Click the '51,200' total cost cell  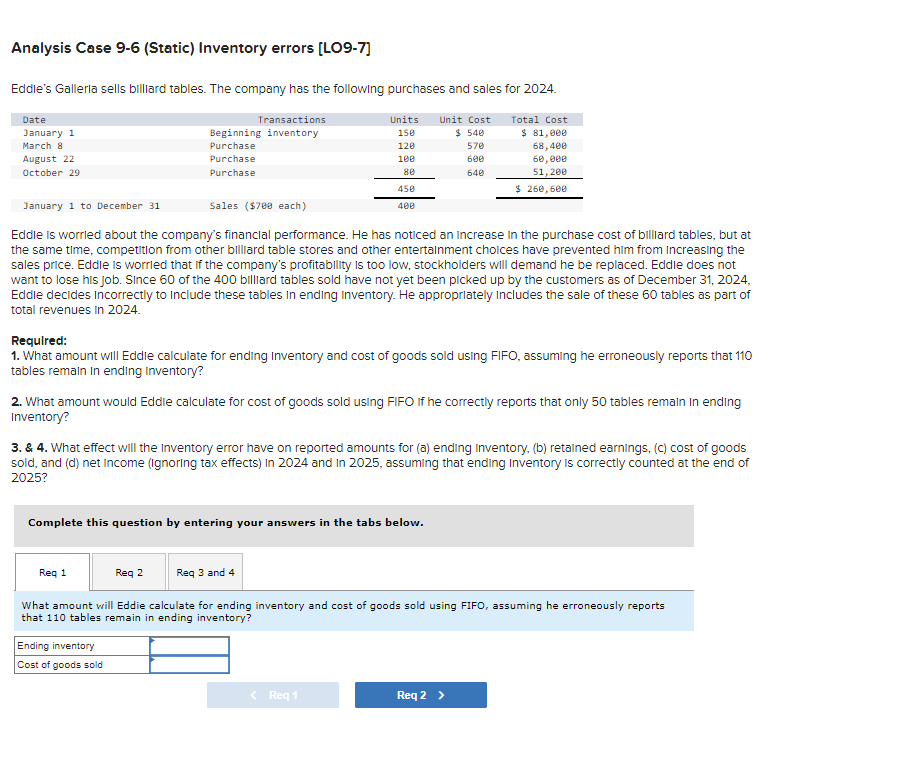pyautogui.click(x=550, y=172)
